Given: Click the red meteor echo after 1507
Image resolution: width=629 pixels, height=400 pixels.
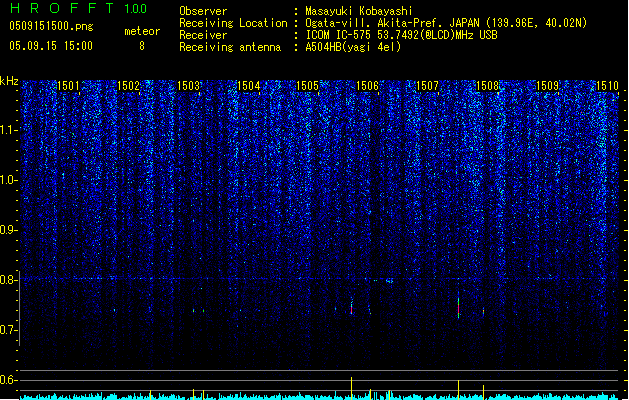Looking at the screenshot, I should [458, 308].
